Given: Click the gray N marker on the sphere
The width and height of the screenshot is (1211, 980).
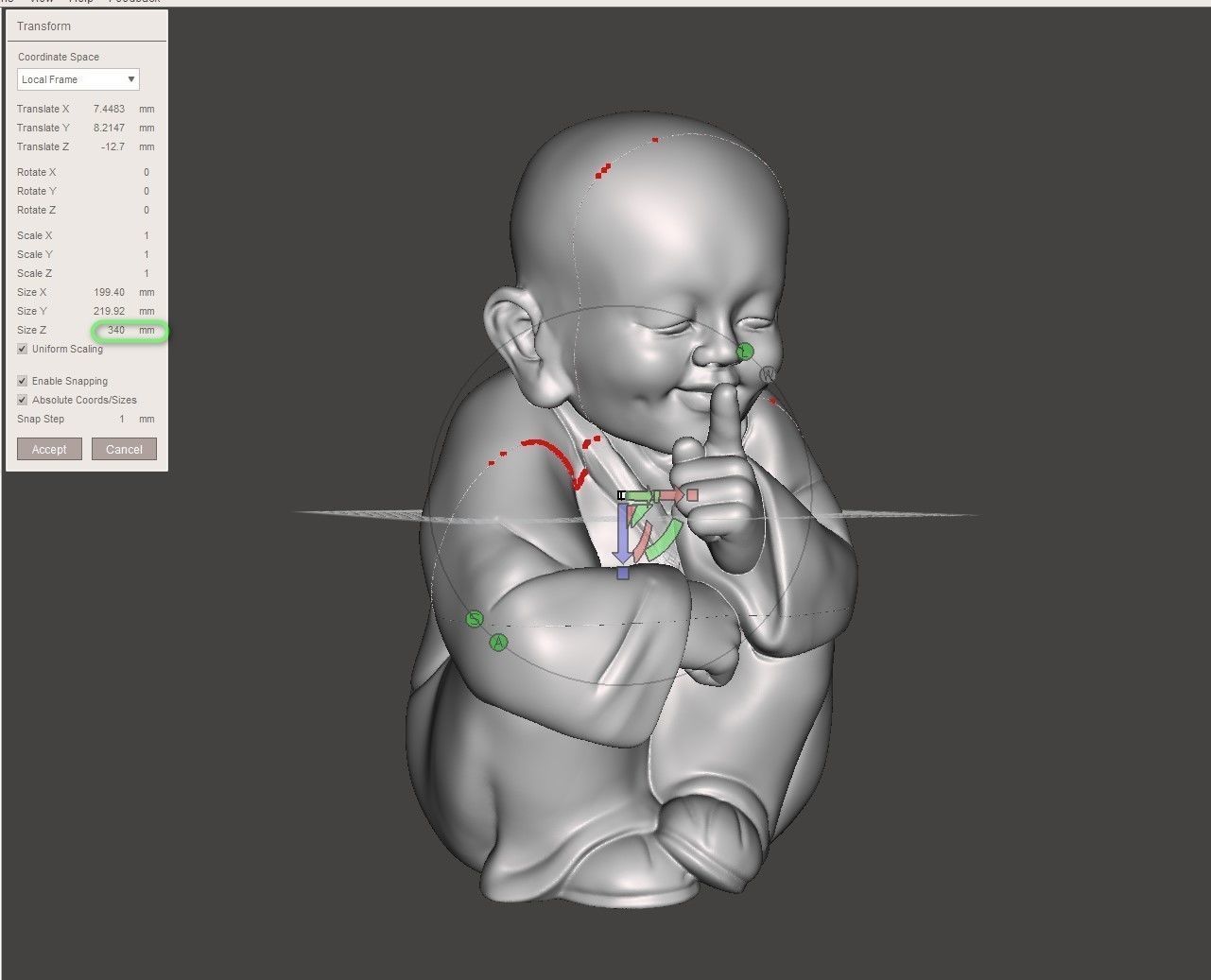Looking at the screenshot, I should [x=769, y=375].
